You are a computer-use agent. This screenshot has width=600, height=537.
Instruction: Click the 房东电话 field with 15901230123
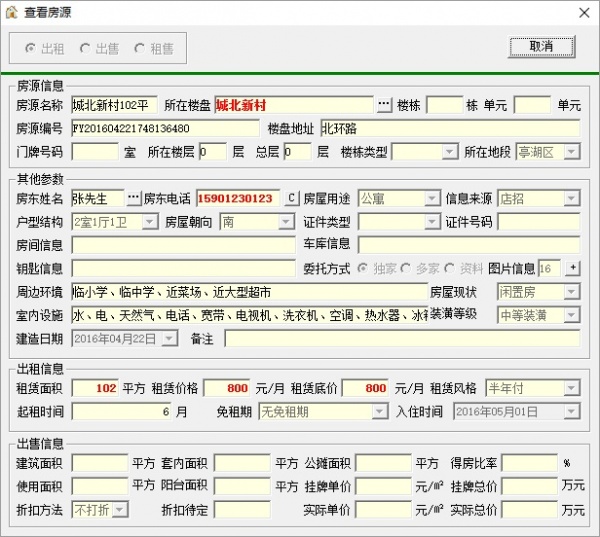238,198
